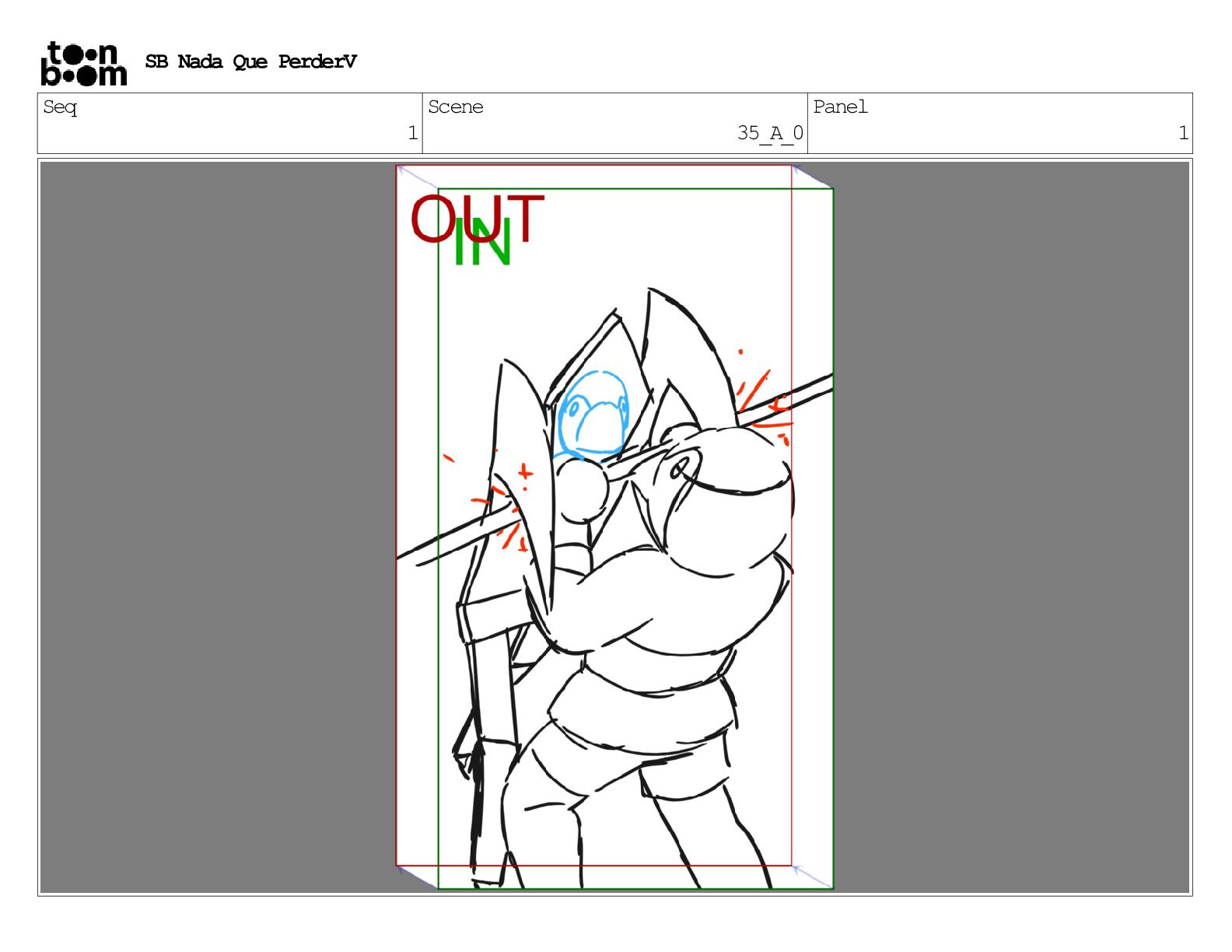Image resolution: width=1232 pixels, height=952 pixels.
Task: Select the Panel header label
Action: pyautogui.click(x=840, y=107)
